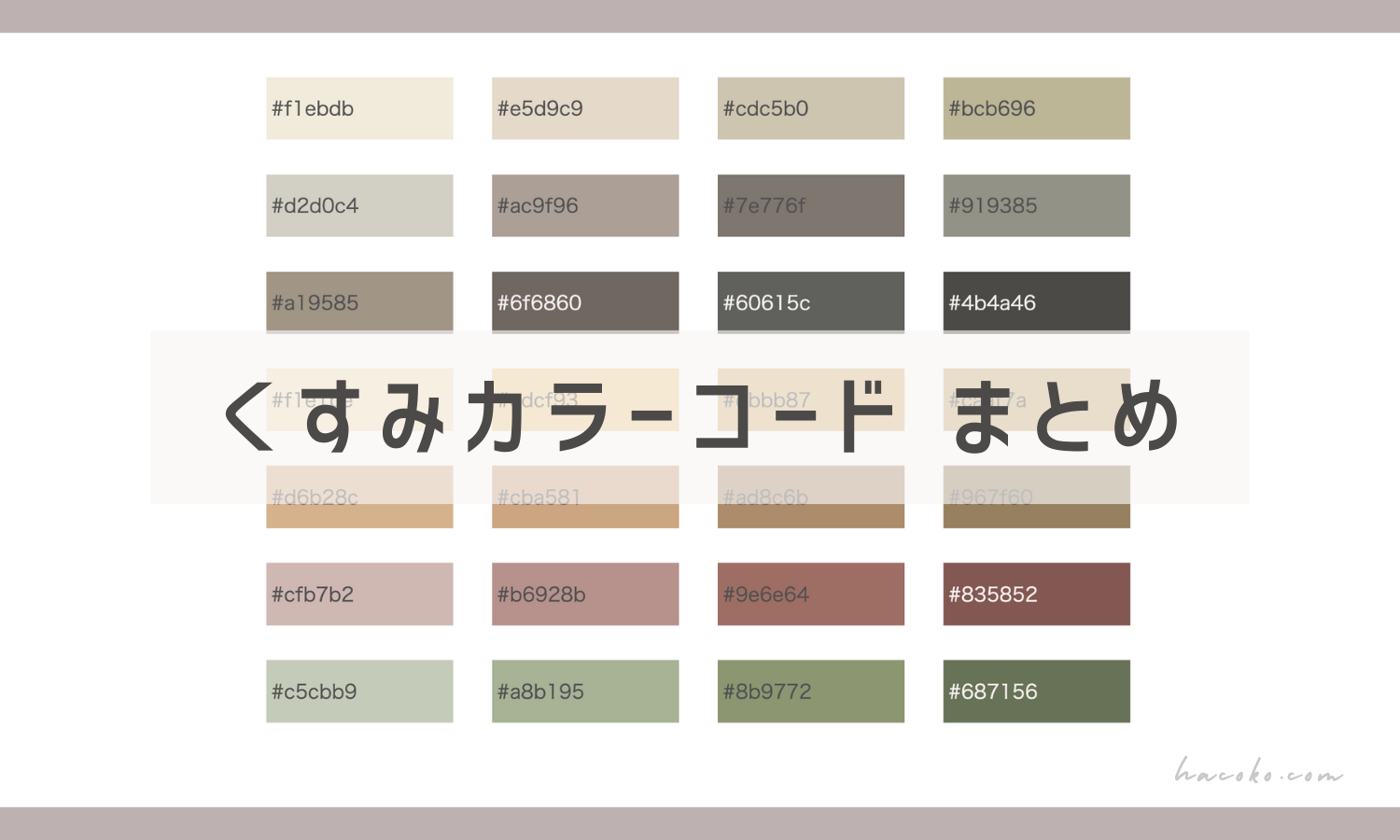Click the #c5cbb9 pale green swatch
The height and width of the screenshot is (840, 1400).
coord(359,691)
